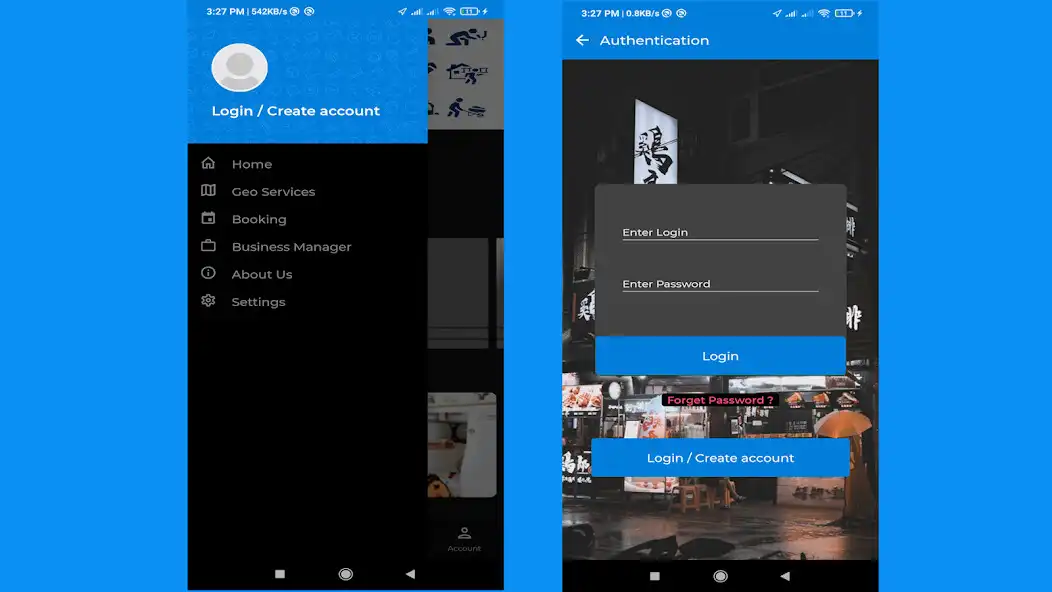Focus the Enter Login input field

coord(720,232)
